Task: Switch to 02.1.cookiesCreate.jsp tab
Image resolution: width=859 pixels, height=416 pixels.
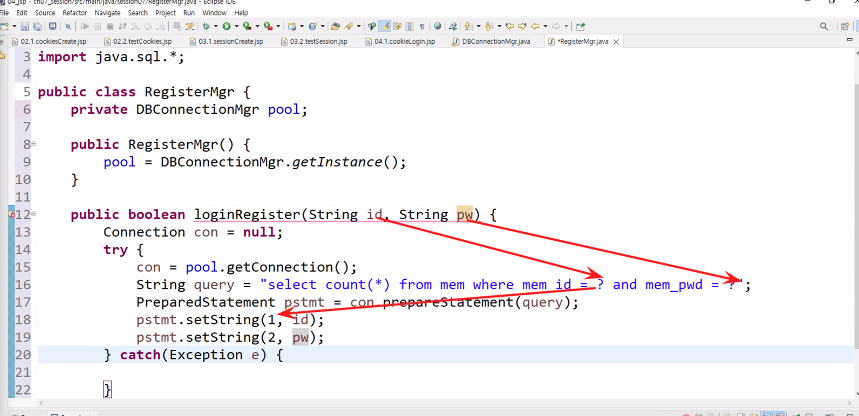Action: tap(48, 42)
